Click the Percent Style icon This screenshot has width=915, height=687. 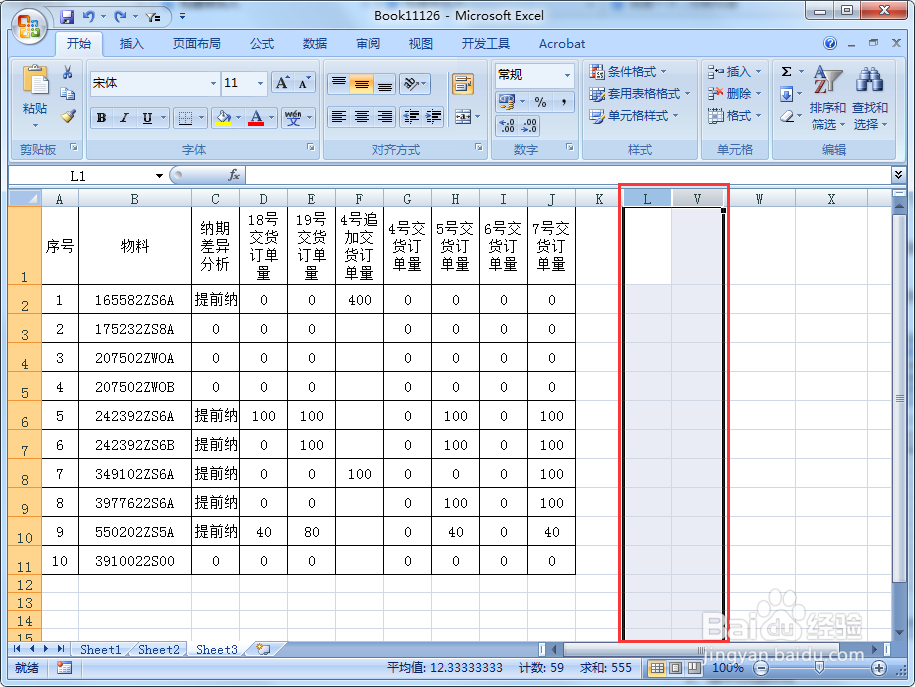coord(540,102)
